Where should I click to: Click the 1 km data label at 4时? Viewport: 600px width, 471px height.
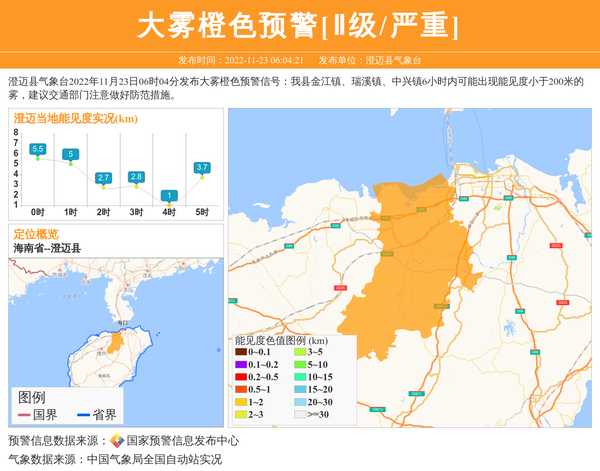(x=170, y=196)
